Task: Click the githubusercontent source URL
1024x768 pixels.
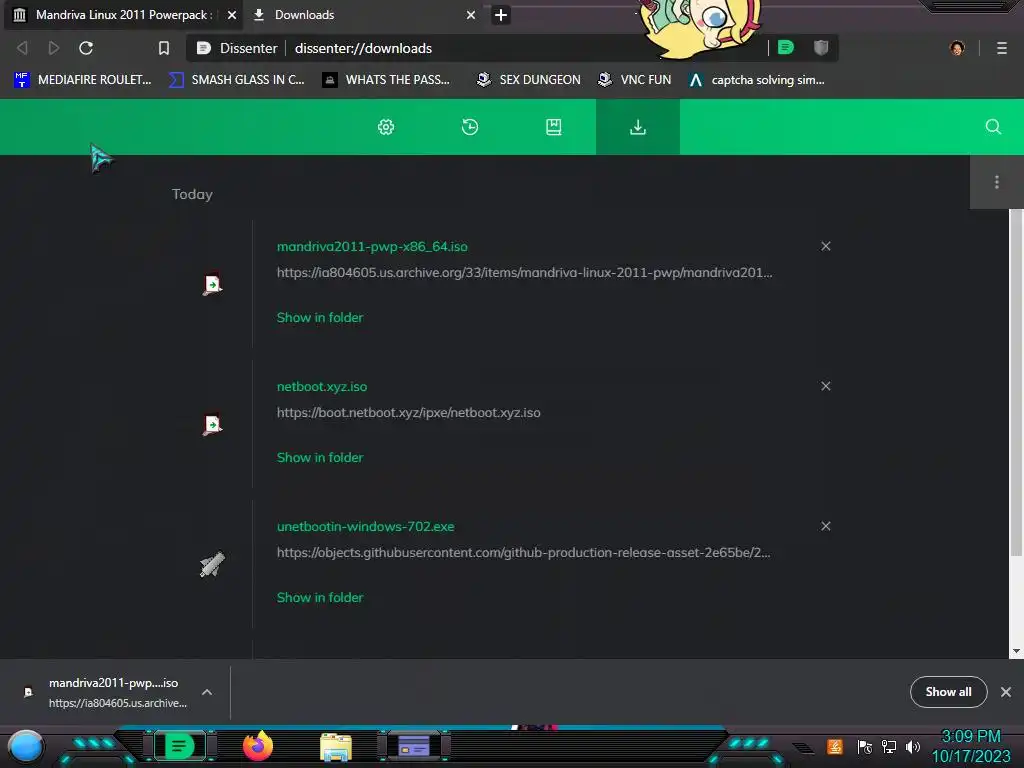Action: click(524, 552)
